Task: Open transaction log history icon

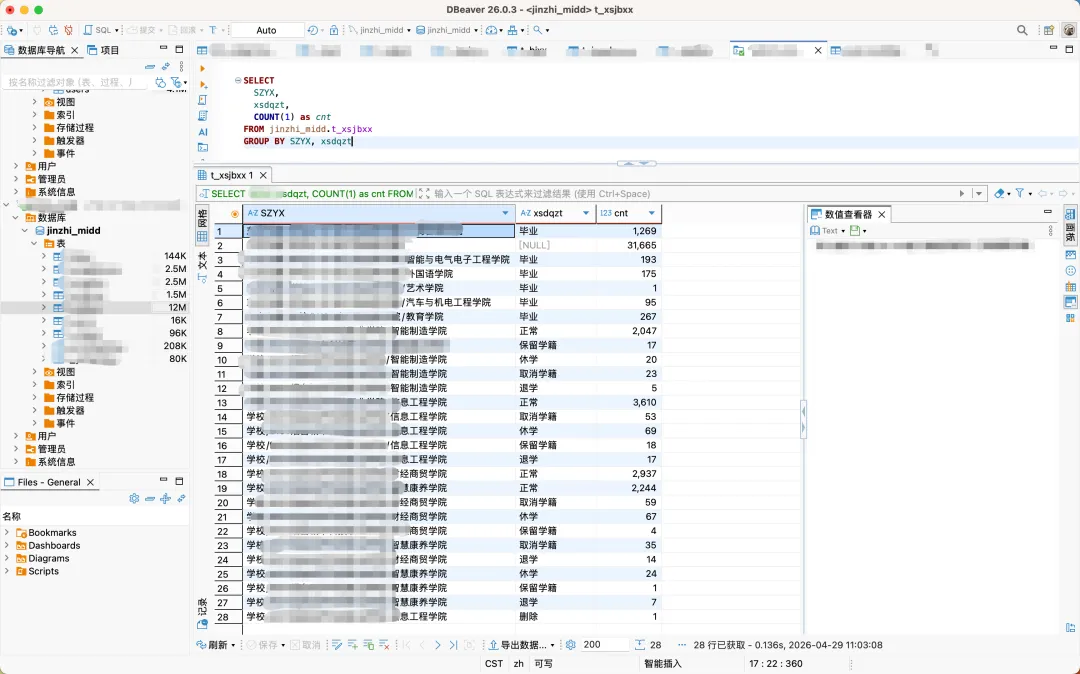Action: [x=314, y=30]
